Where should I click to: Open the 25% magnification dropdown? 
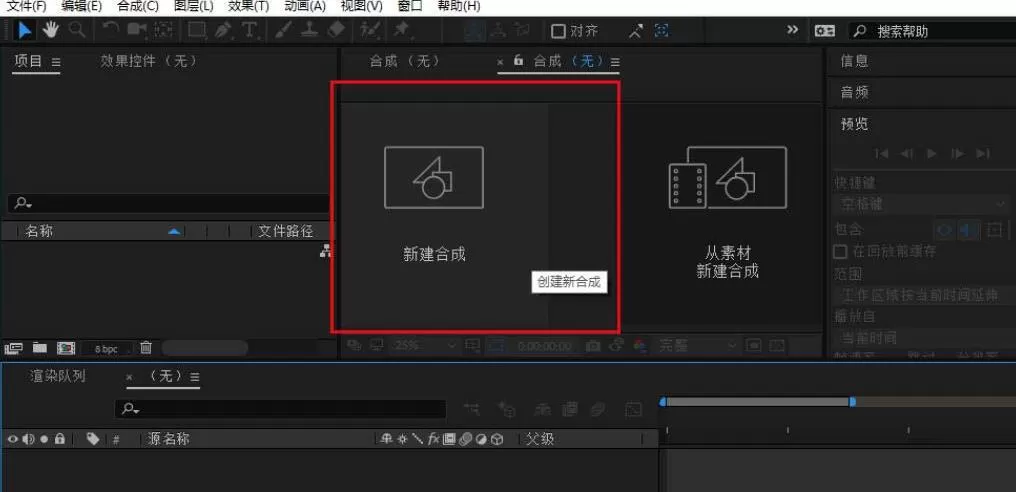pyautogui.click(x=424, y=346)
